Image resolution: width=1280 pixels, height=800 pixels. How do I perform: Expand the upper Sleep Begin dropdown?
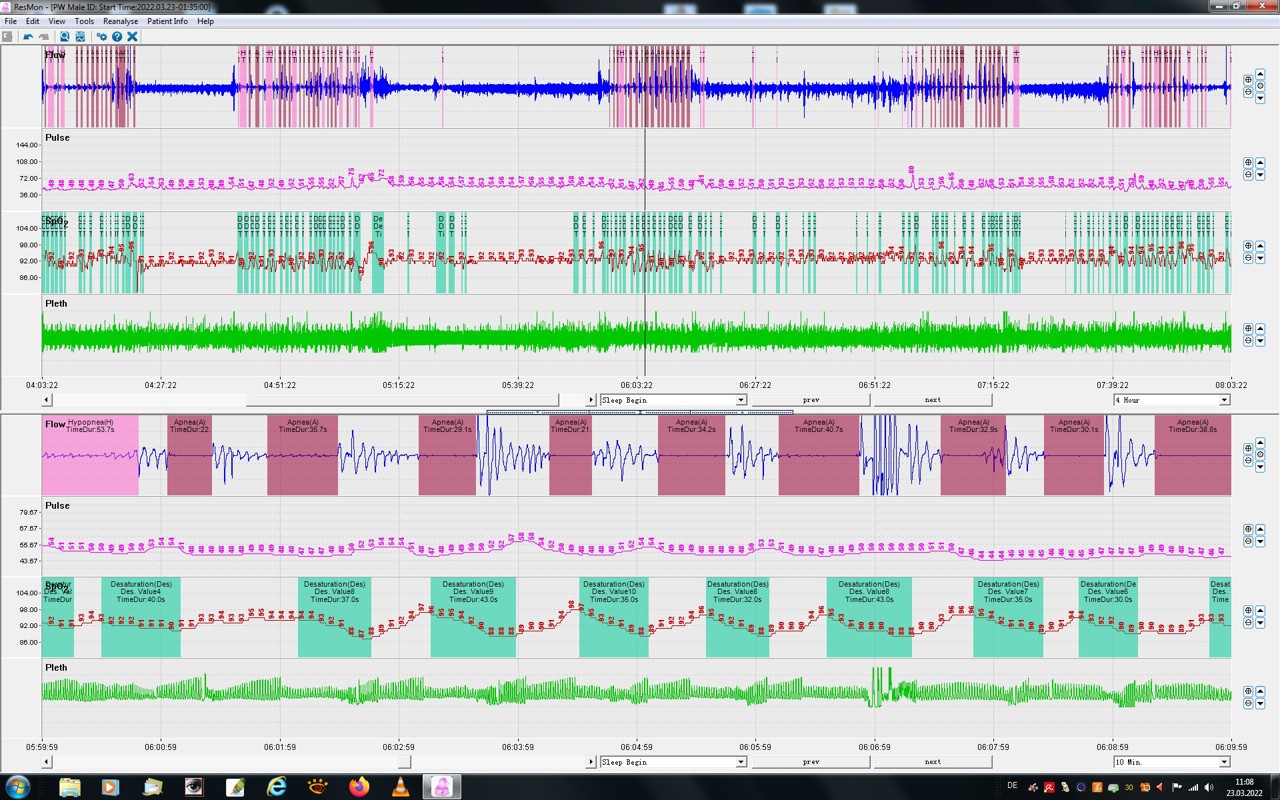click(741, 400)
